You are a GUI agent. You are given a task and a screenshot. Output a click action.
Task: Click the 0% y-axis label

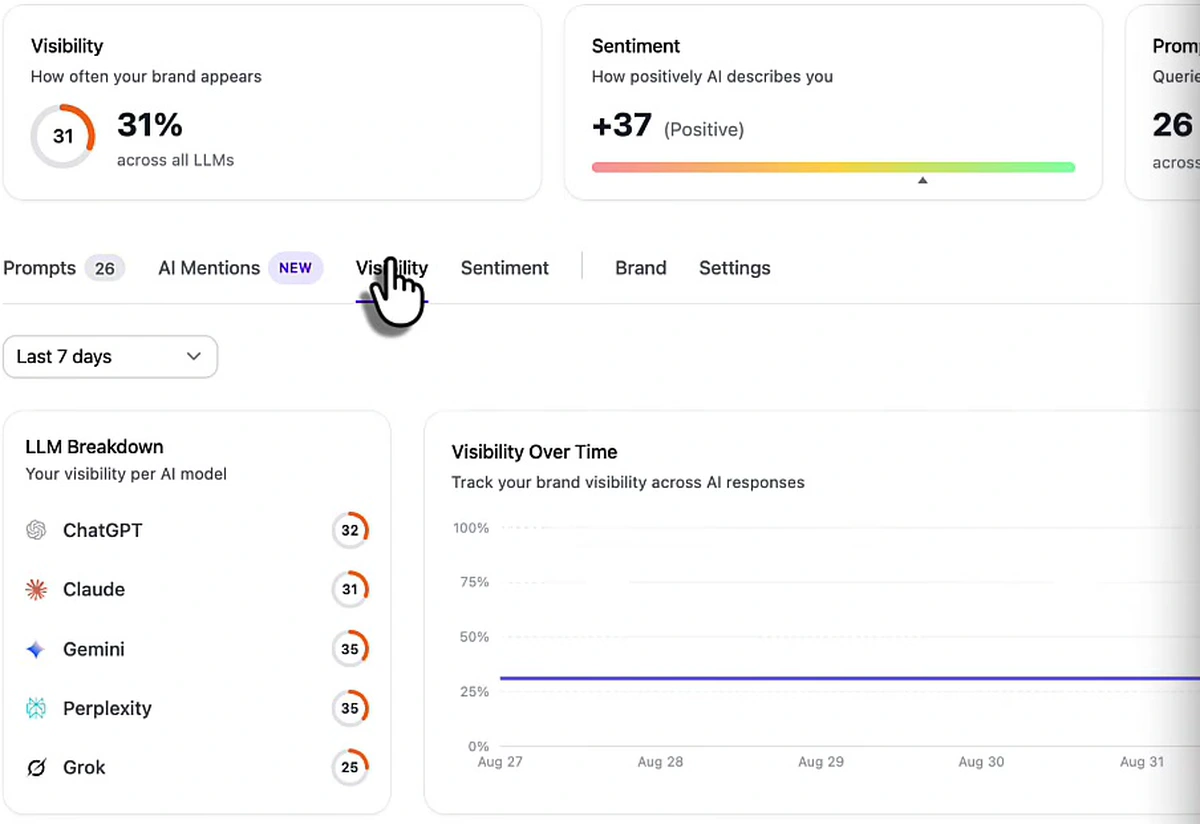(x=479, y=746)
